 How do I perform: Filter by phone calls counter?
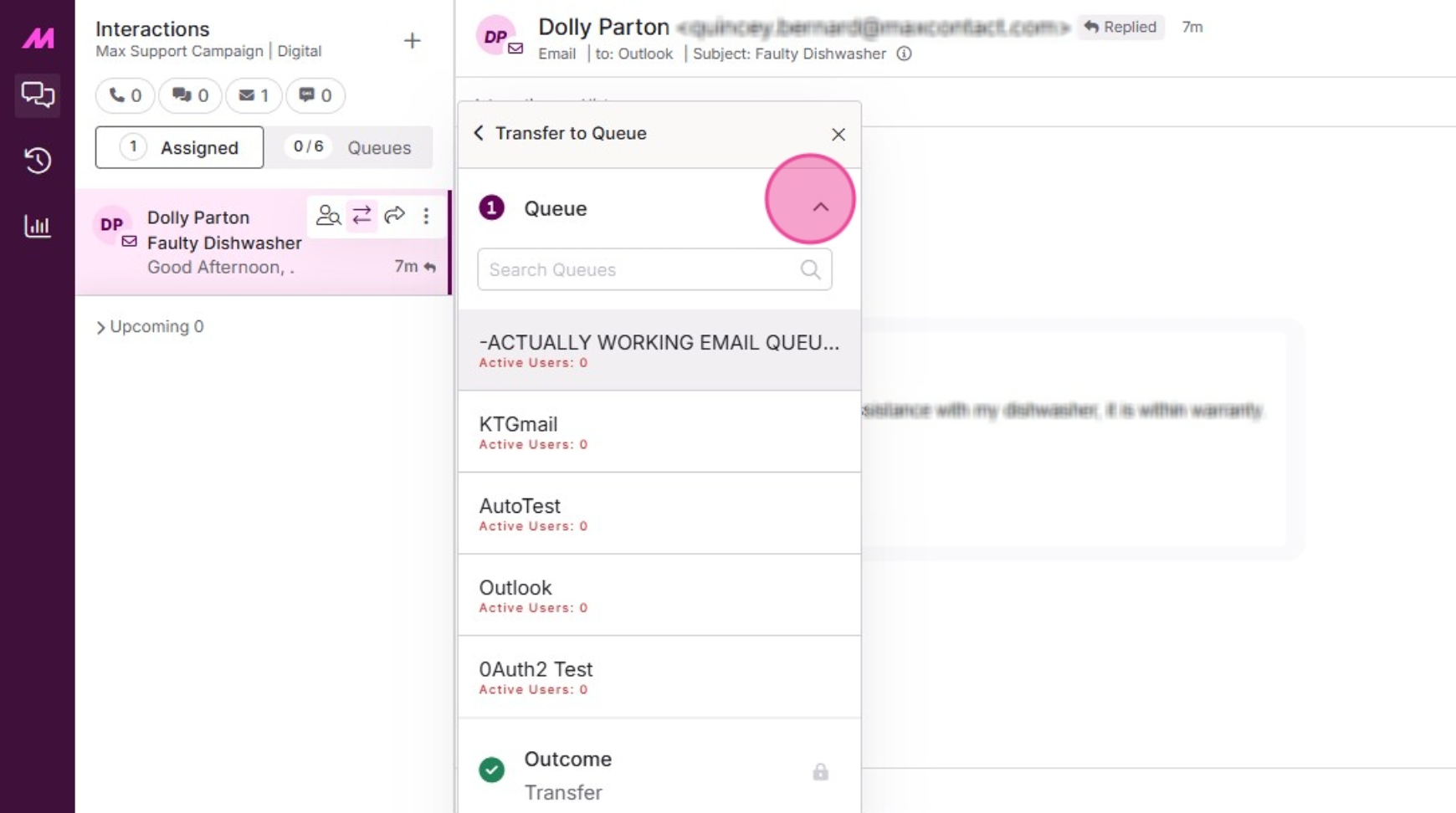click(x=125, y=95)
